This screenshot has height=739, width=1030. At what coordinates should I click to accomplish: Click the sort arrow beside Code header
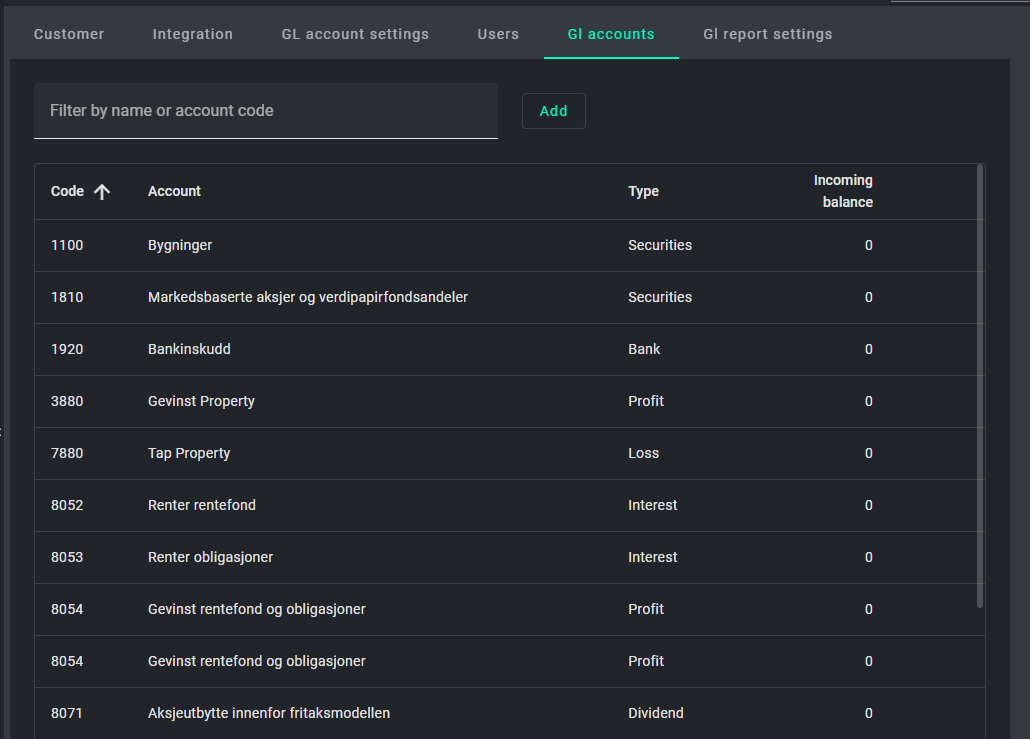coord(102,192)
